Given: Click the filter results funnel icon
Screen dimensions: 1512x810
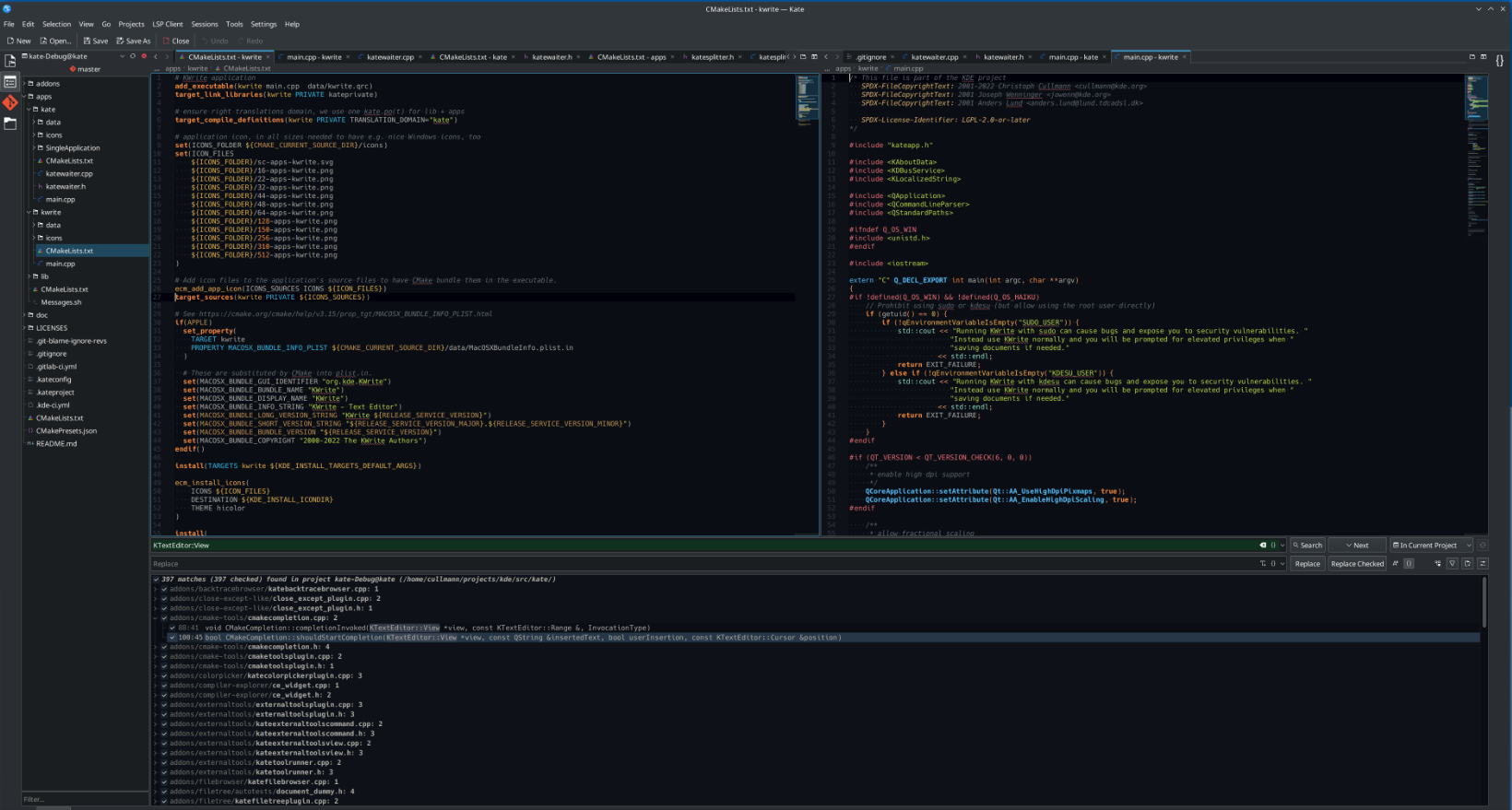Looking at the screenshot, I should (1452, 564).
